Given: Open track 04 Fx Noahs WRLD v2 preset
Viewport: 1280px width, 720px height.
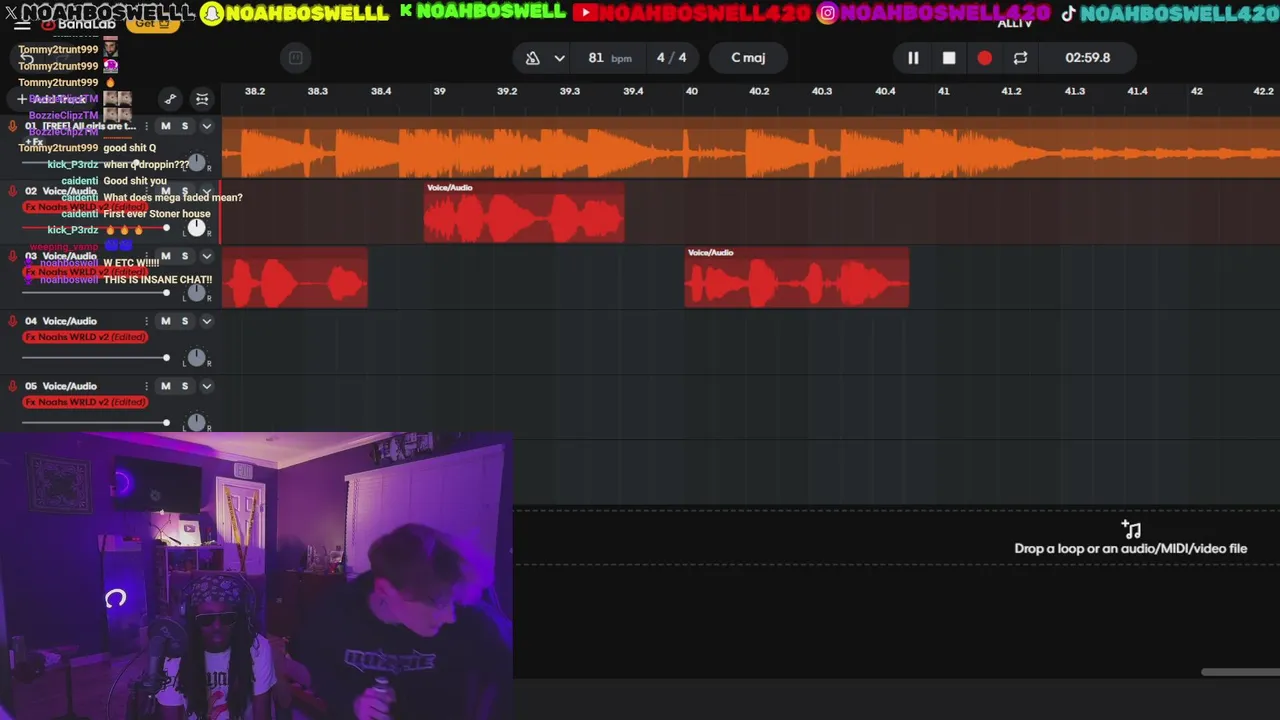Looking at the screenshot, I should [x=85, y=337].
